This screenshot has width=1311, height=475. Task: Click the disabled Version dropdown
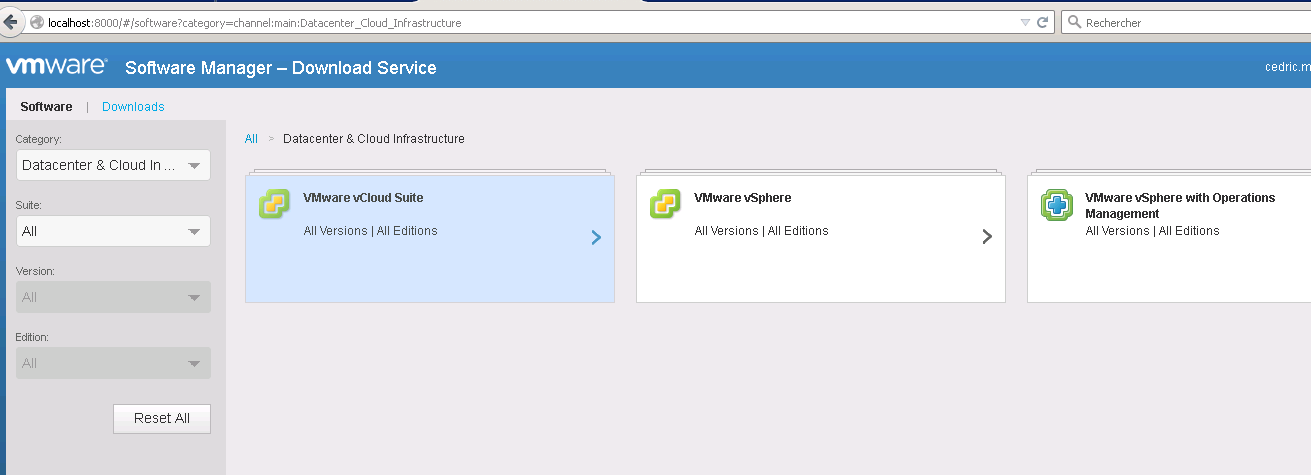point(113,297)
